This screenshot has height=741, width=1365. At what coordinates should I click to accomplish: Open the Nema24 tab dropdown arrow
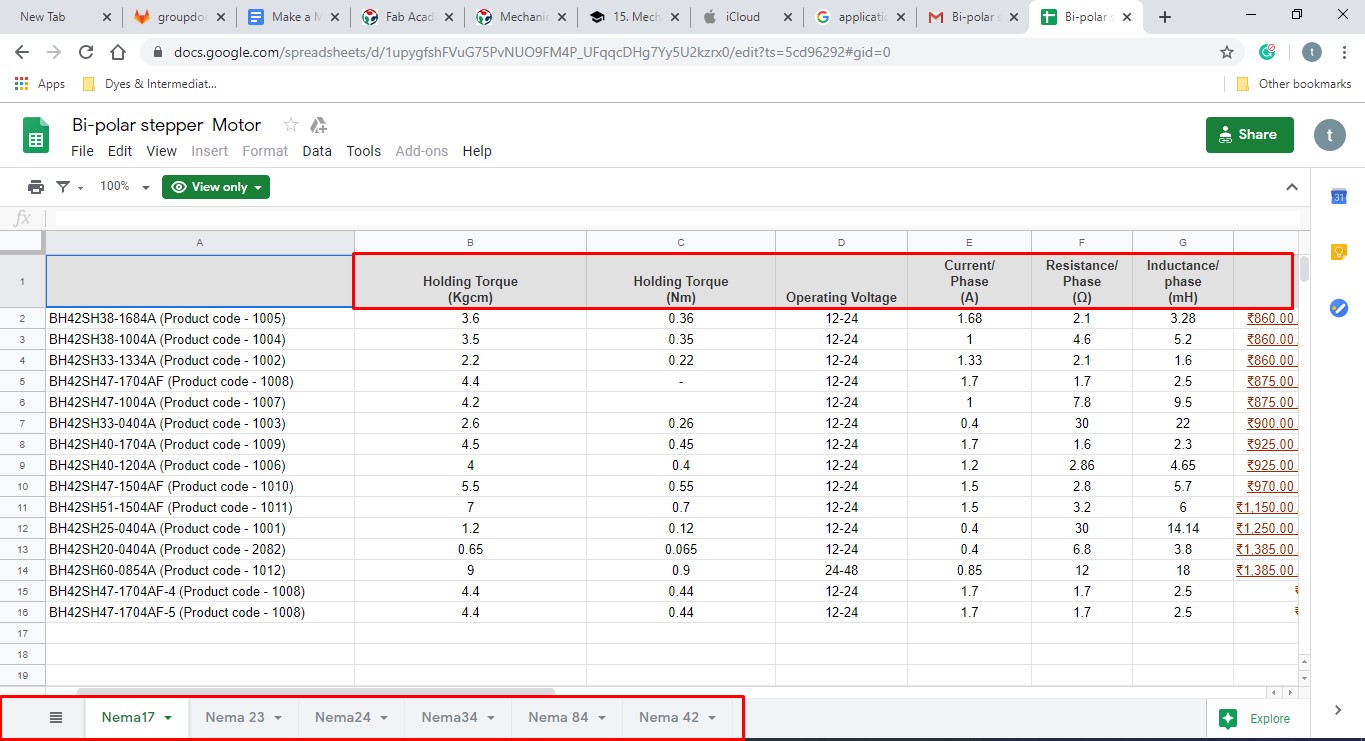tap(384, 718)
